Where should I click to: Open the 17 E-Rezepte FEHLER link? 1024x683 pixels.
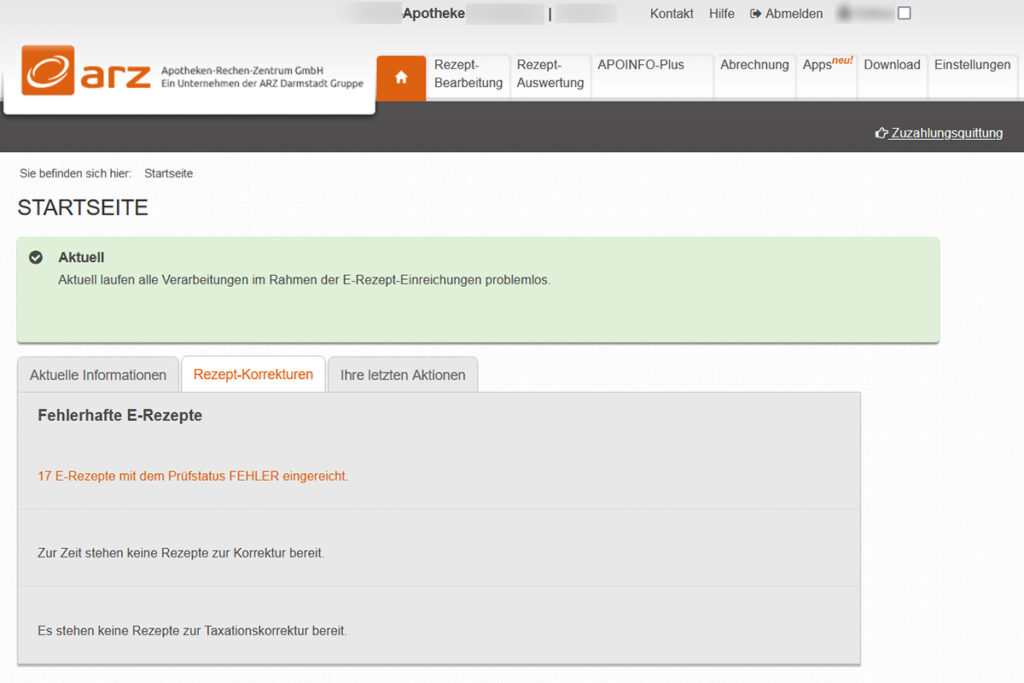(193, 476)
